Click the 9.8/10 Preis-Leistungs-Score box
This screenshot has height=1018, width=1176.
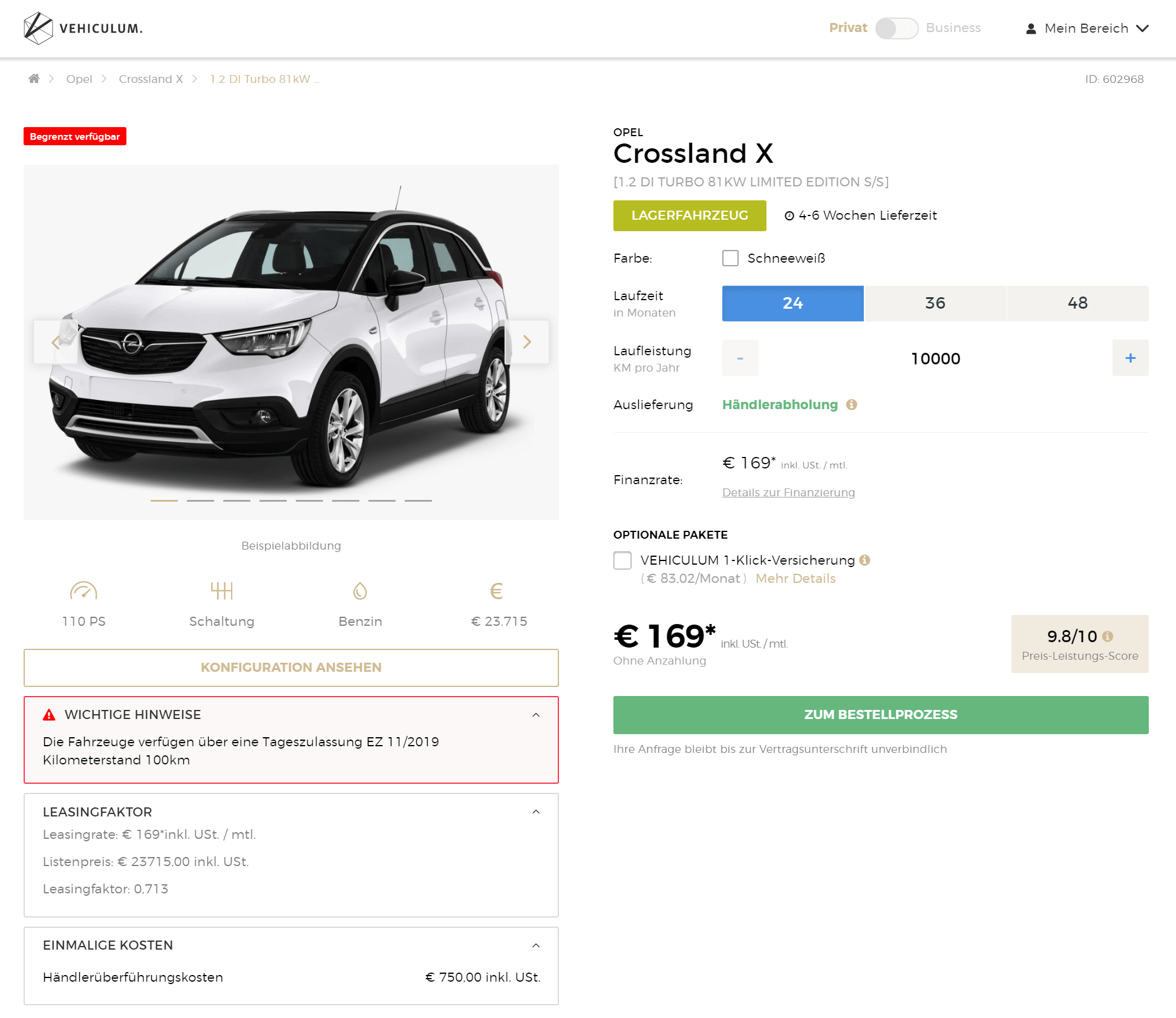(1080, 644)
